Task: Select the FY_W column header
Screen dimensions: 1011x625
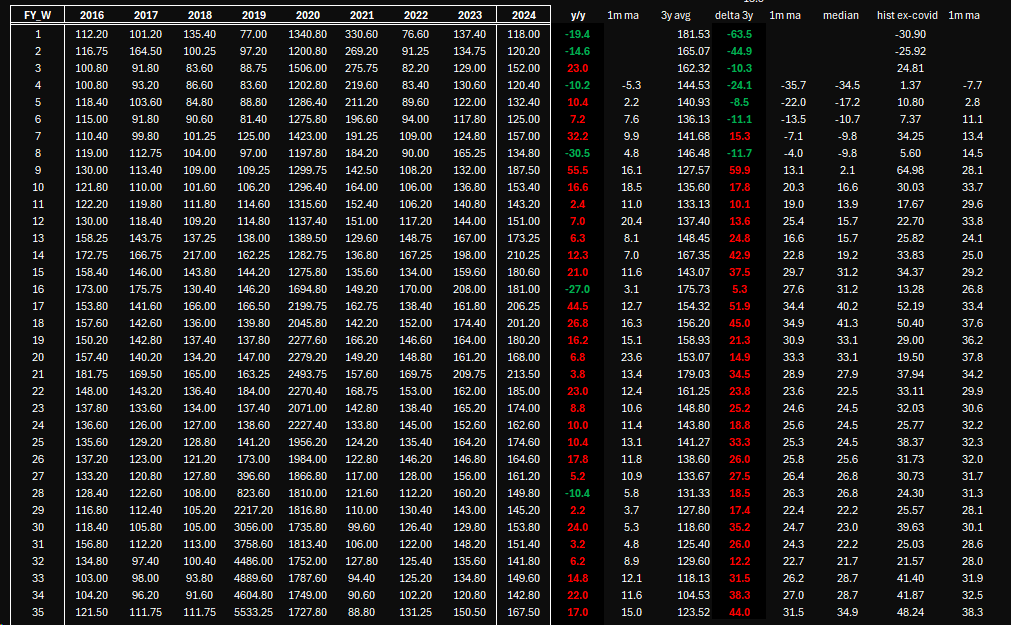Action: (x=37, y=15)
